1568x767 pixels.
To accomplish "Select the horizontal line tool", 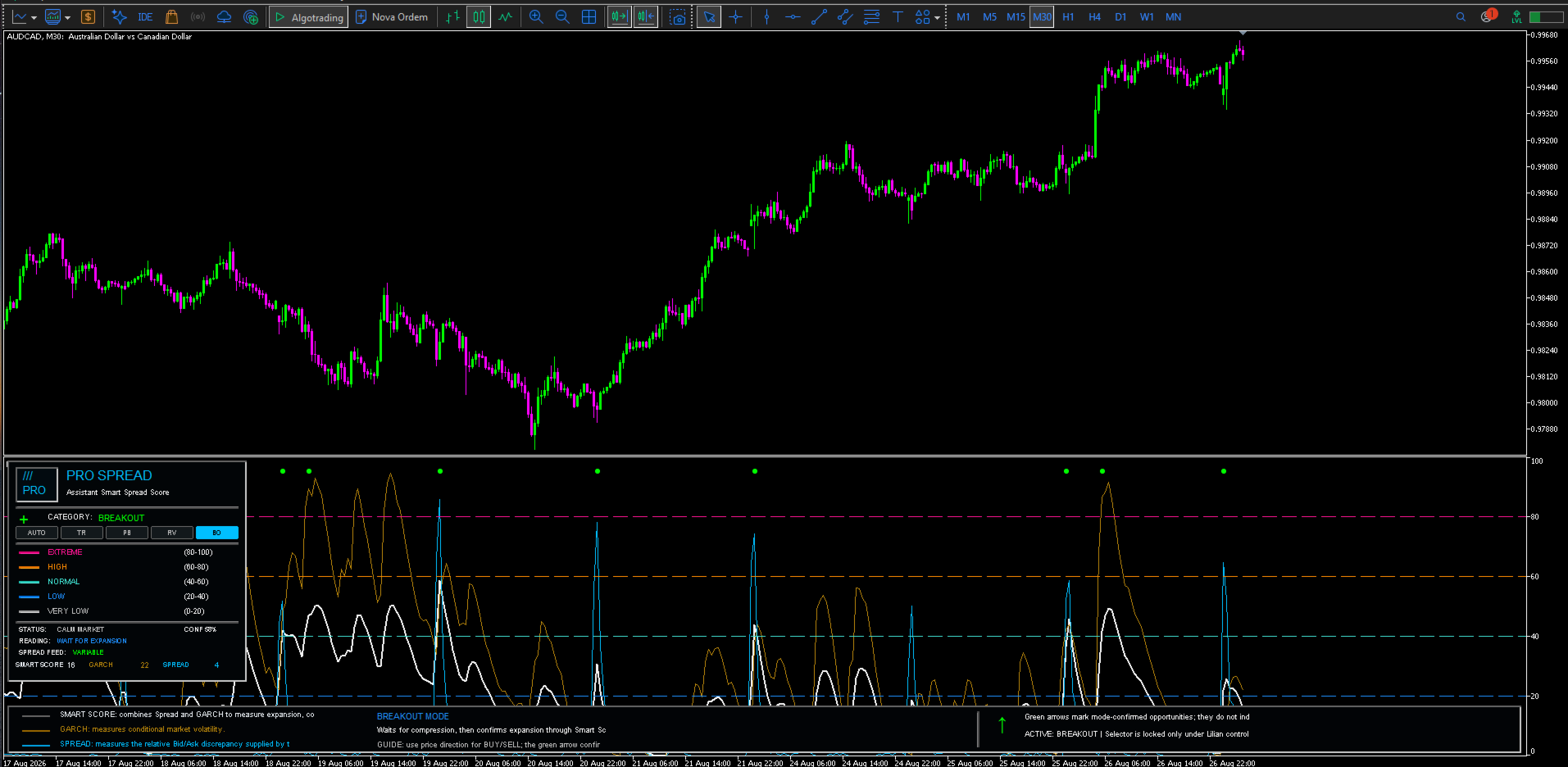I will pyautogui.click(x=793, y=17).
